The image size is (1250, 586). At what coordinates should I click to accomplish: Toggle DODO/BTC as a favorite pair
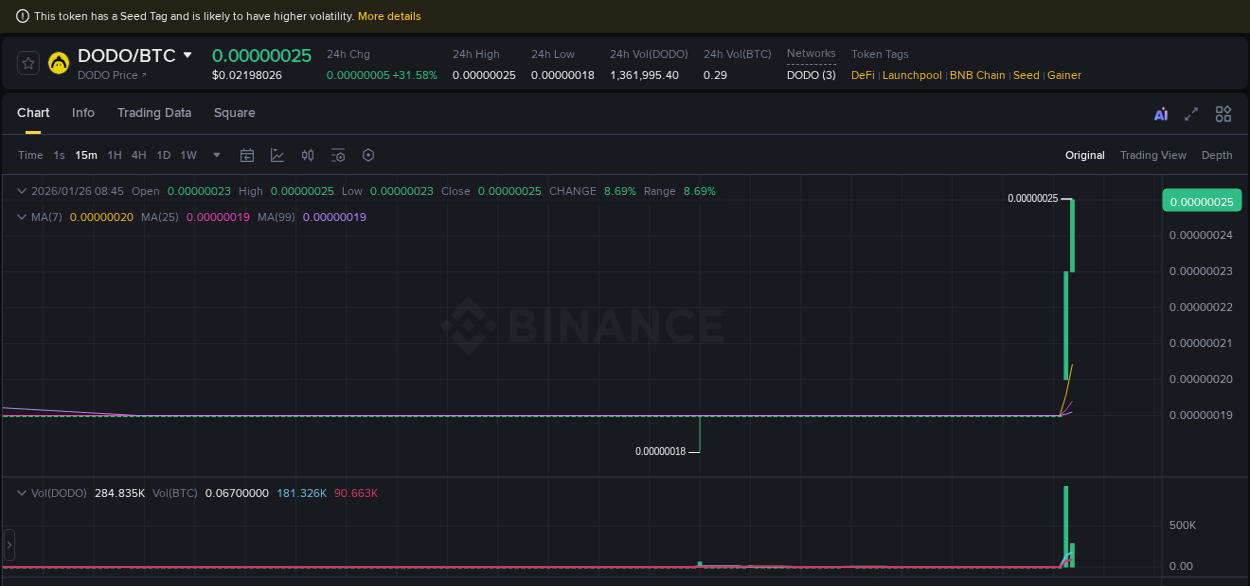tap(28, 62)
